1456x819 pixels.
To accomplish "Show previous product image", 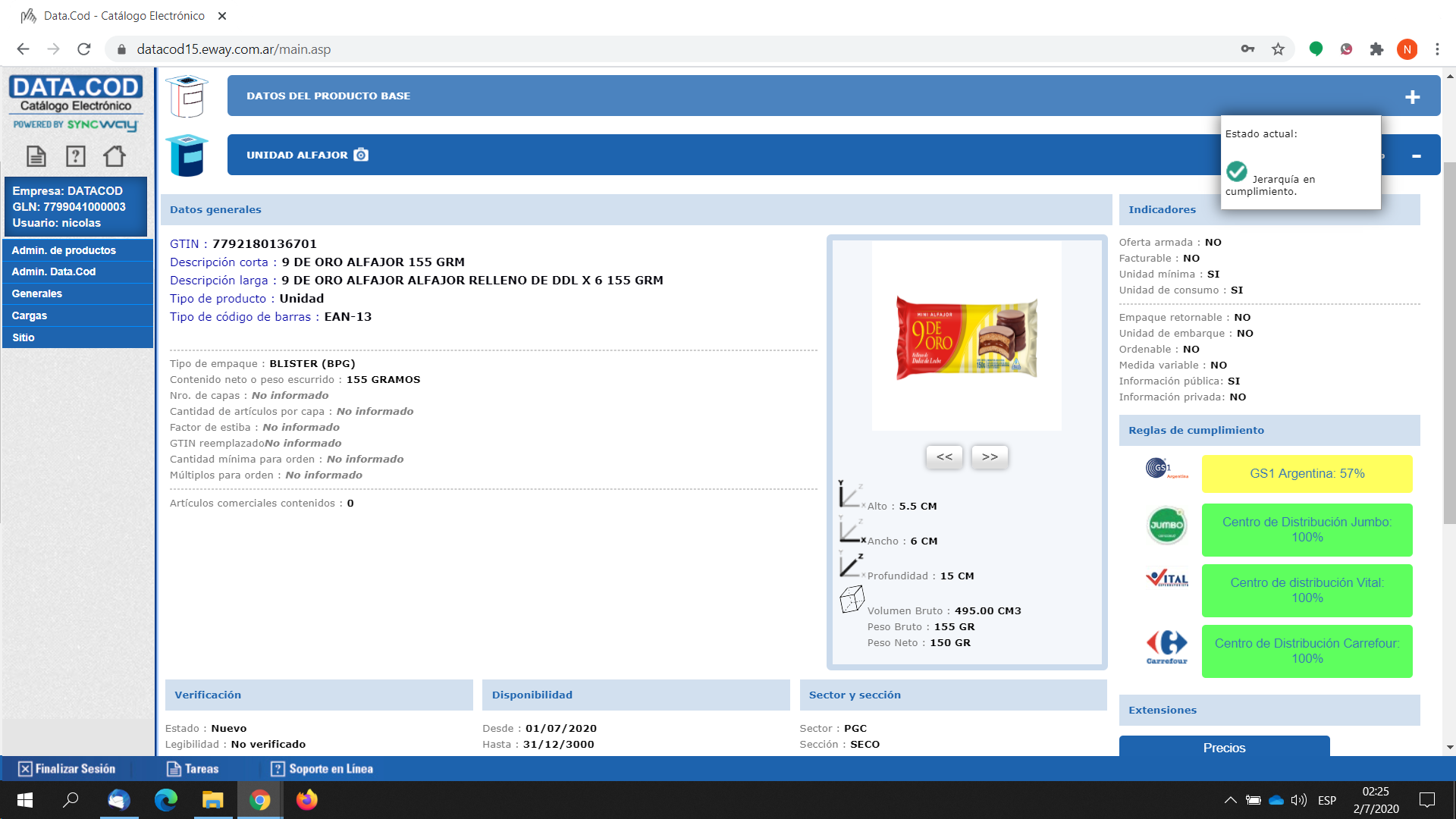I will tap(944, 457).
